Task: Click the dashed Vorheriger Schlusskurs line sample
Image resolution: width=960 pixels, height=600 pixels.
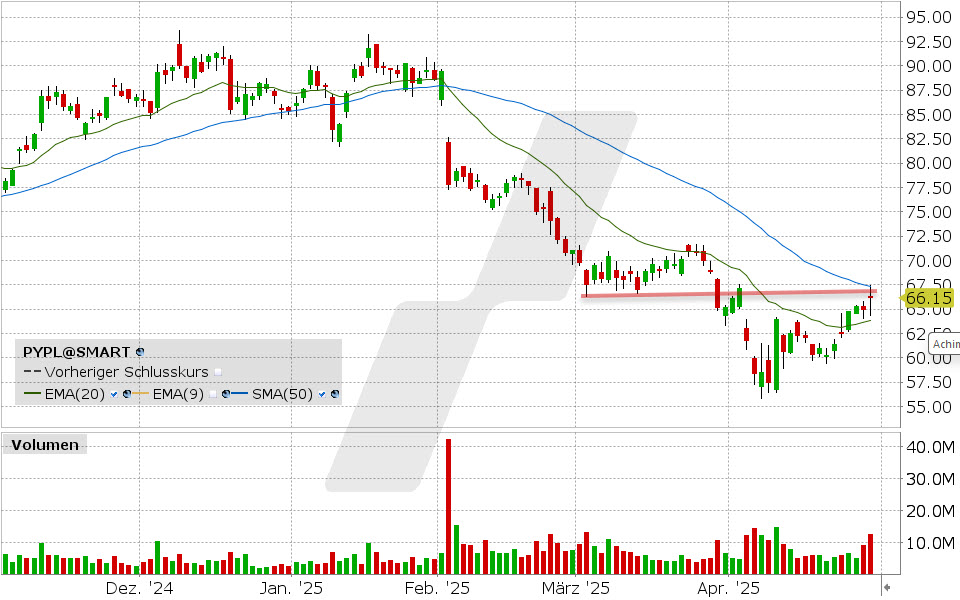Action: click(32, 372)
